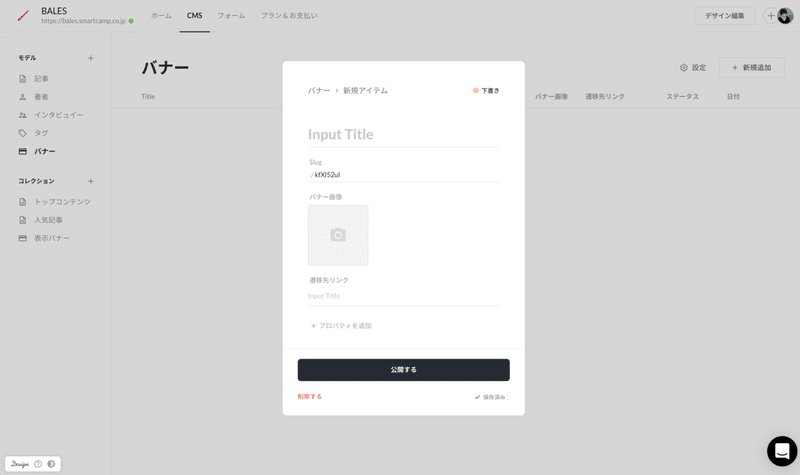Open the chat support bubble
Image resolution: width=800 pixels, height=475 pixels.
pos(782,451)
